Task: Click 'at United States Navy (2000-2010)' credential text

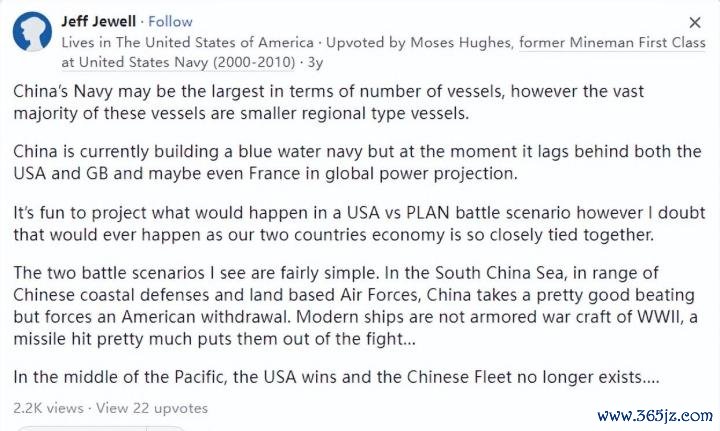Action: pyautogui.click(x=178, y=62)
